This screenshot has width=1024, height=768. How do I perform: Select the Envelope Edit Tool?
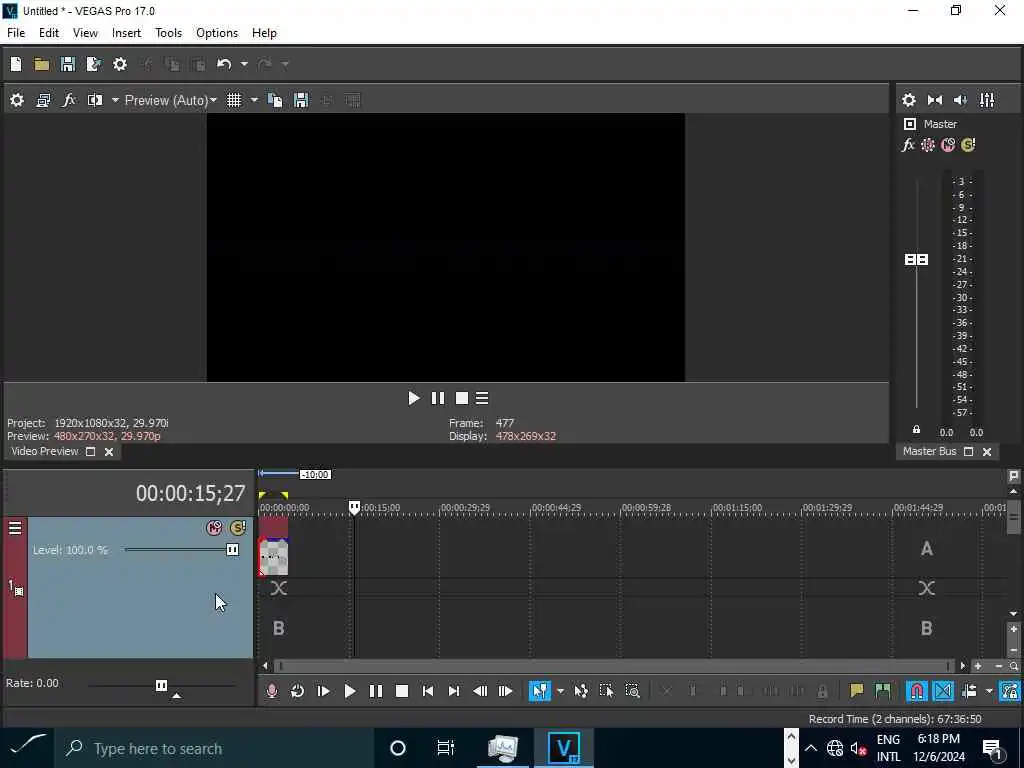click(581, 691)
